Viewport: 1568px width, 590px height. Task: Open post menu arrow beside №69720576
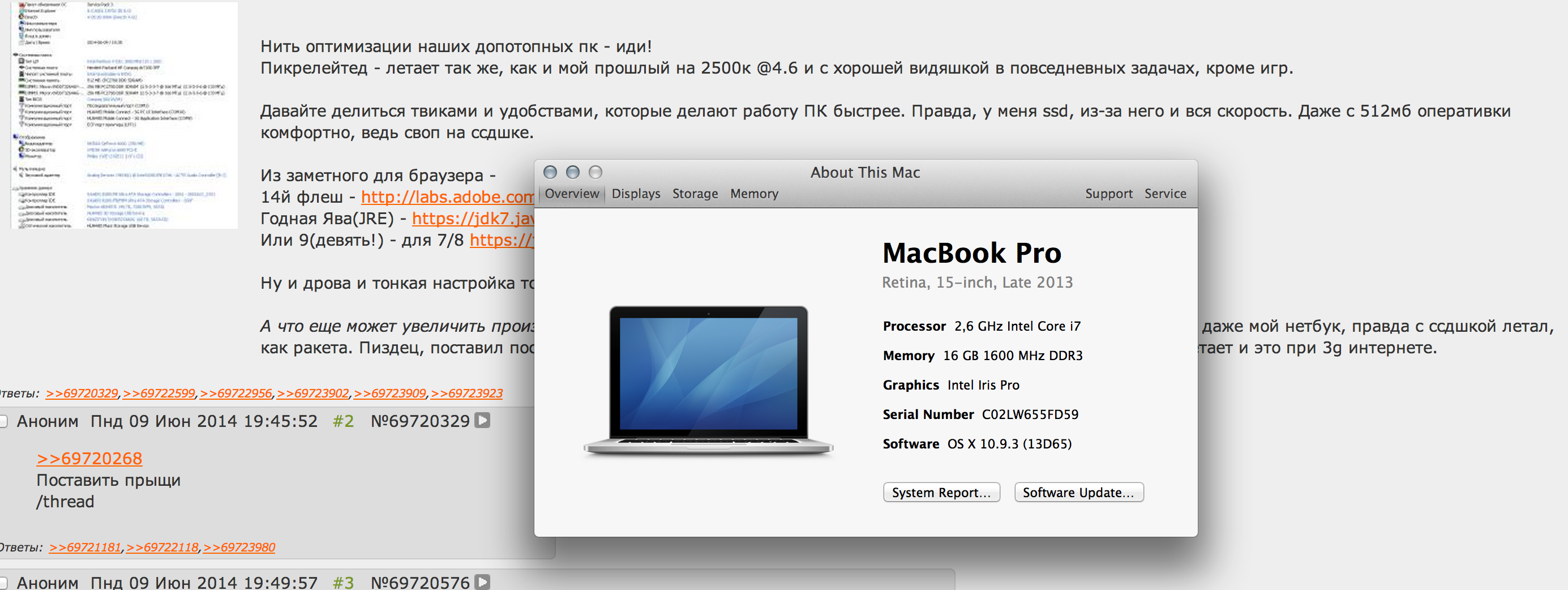click(x=482, y=582)
